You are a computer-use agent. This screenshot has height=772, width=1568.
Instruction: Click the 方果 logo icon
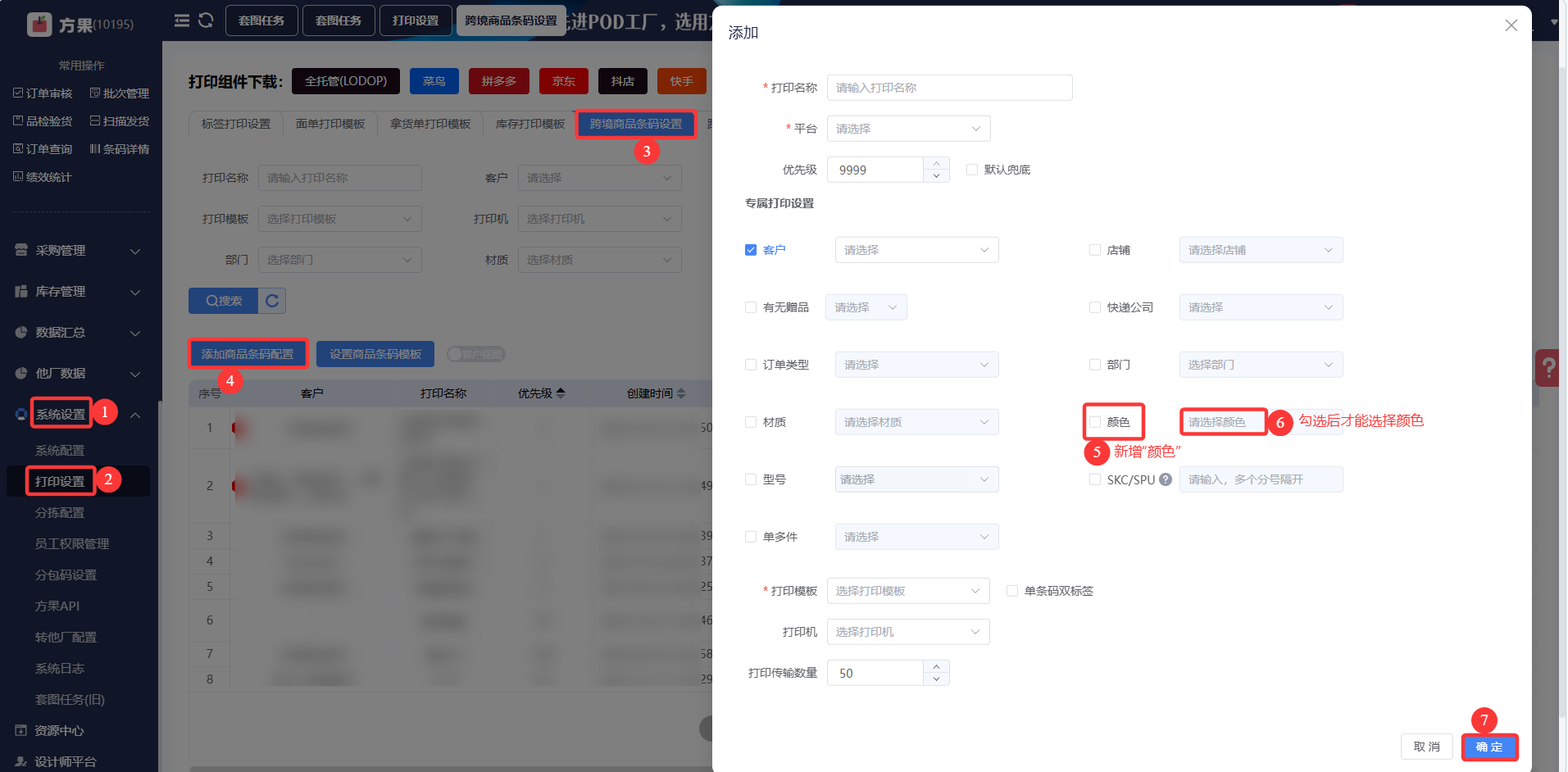39,25
